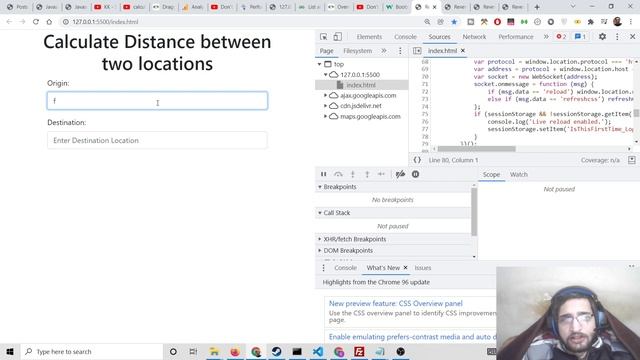
Task: Open a new browser tab
Action: click(x=537, y=7)
